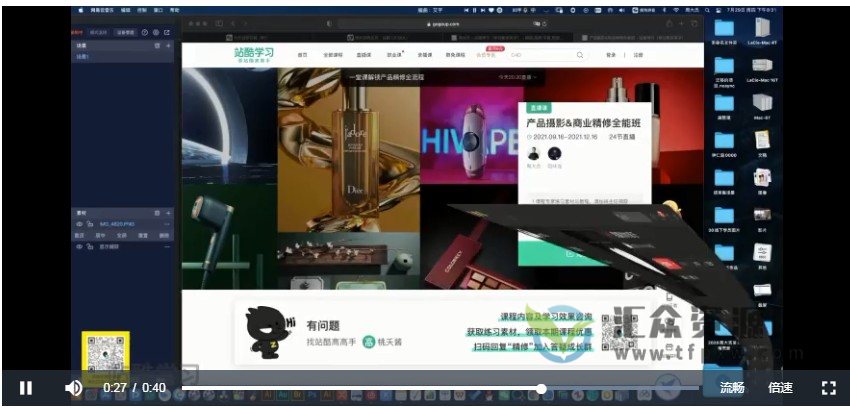Screen dimensions: 850x408
Task: Open more options for IMG_4820.PNG source
Action: pos(167,224)
